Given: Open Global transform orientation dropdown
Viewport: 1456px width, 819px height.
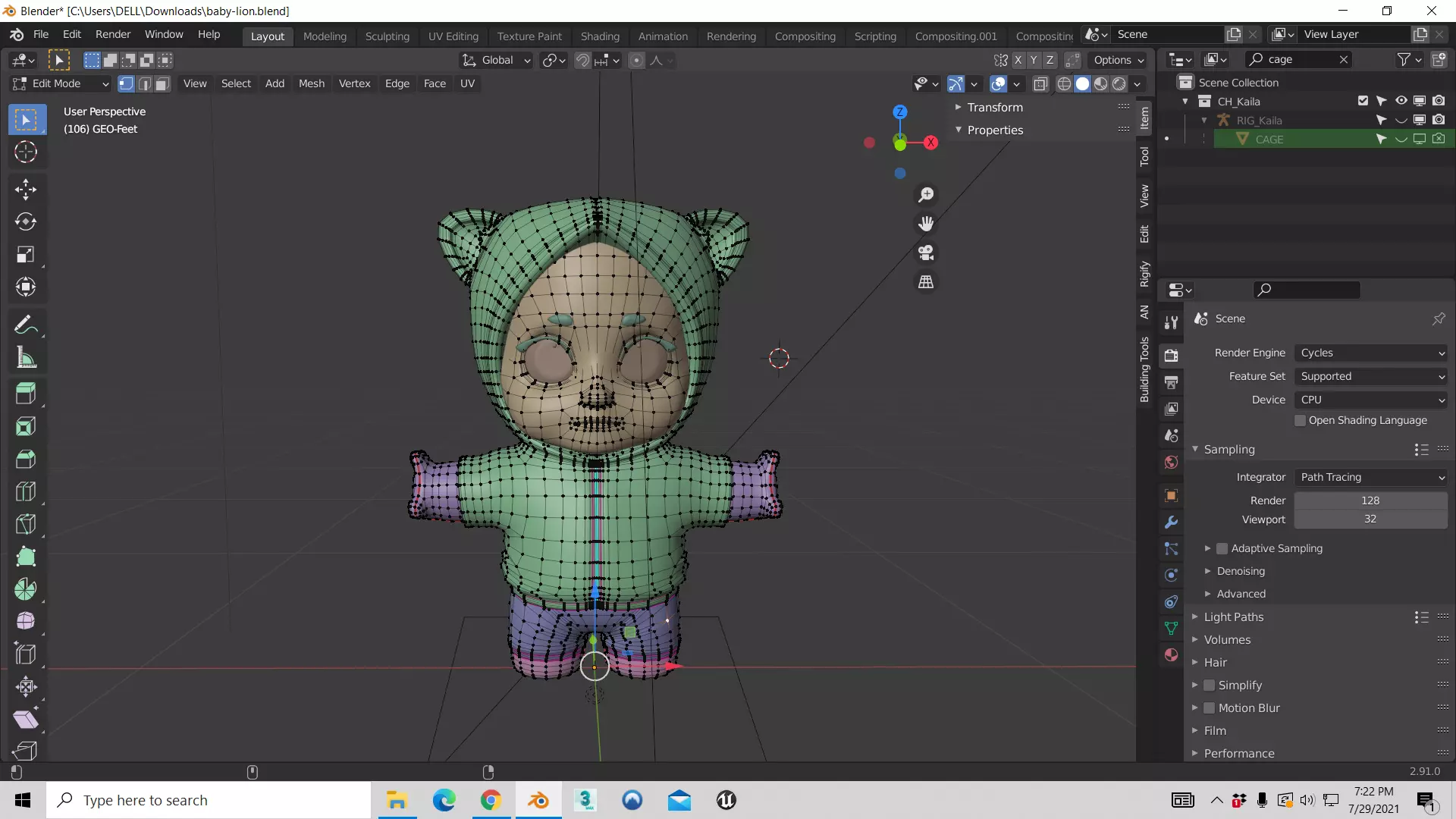Looking at the screenshot, I should tap(497, 60).
